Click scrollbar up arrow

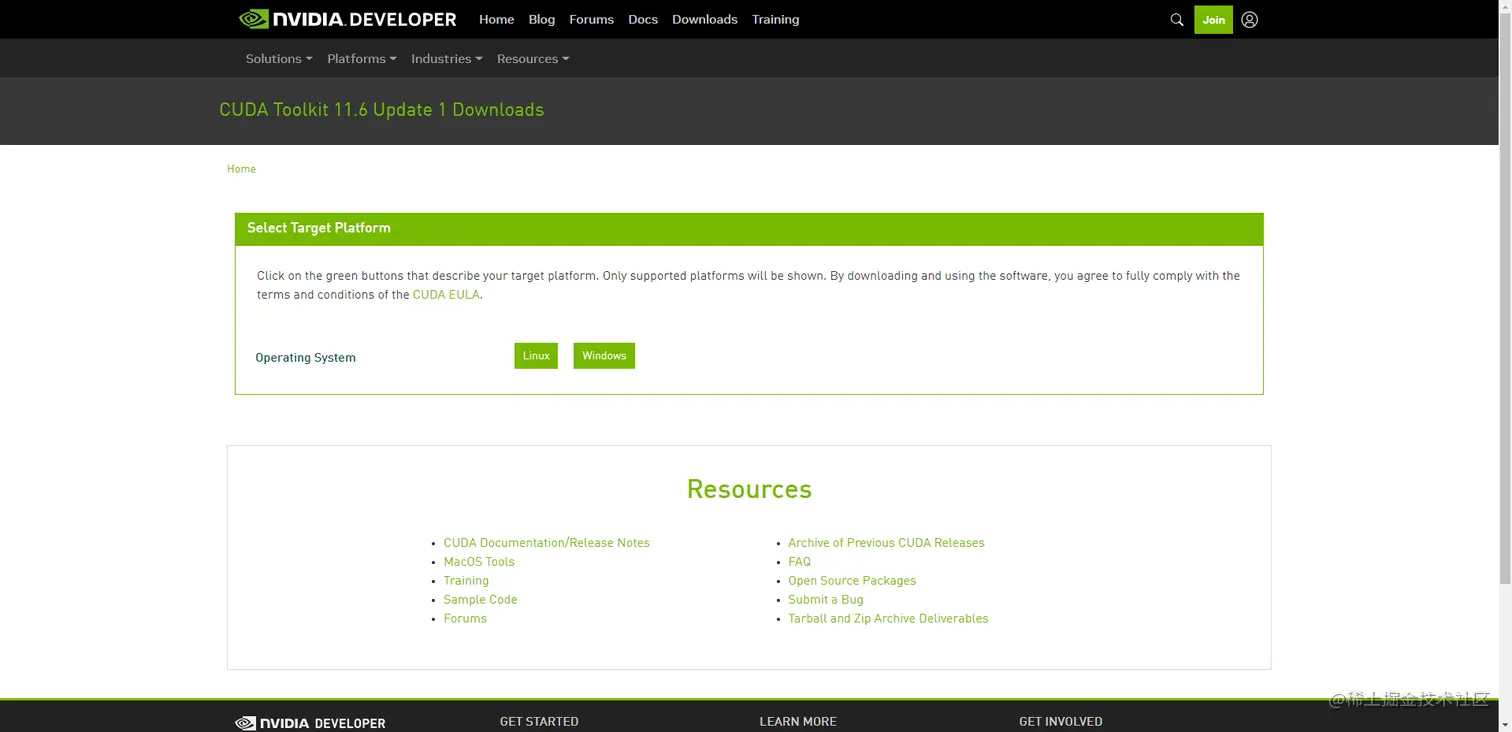[x=1505, y=6]
